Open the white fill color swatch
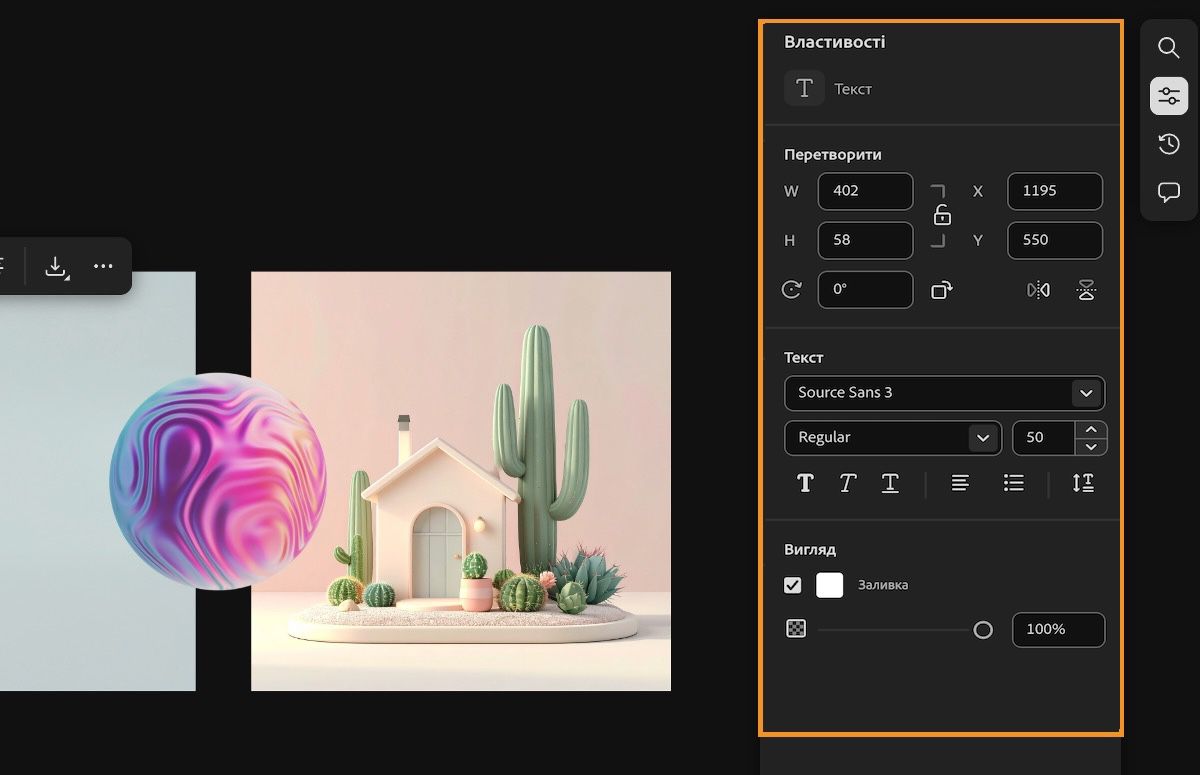Screen dimensions: 1200x775 830,585
